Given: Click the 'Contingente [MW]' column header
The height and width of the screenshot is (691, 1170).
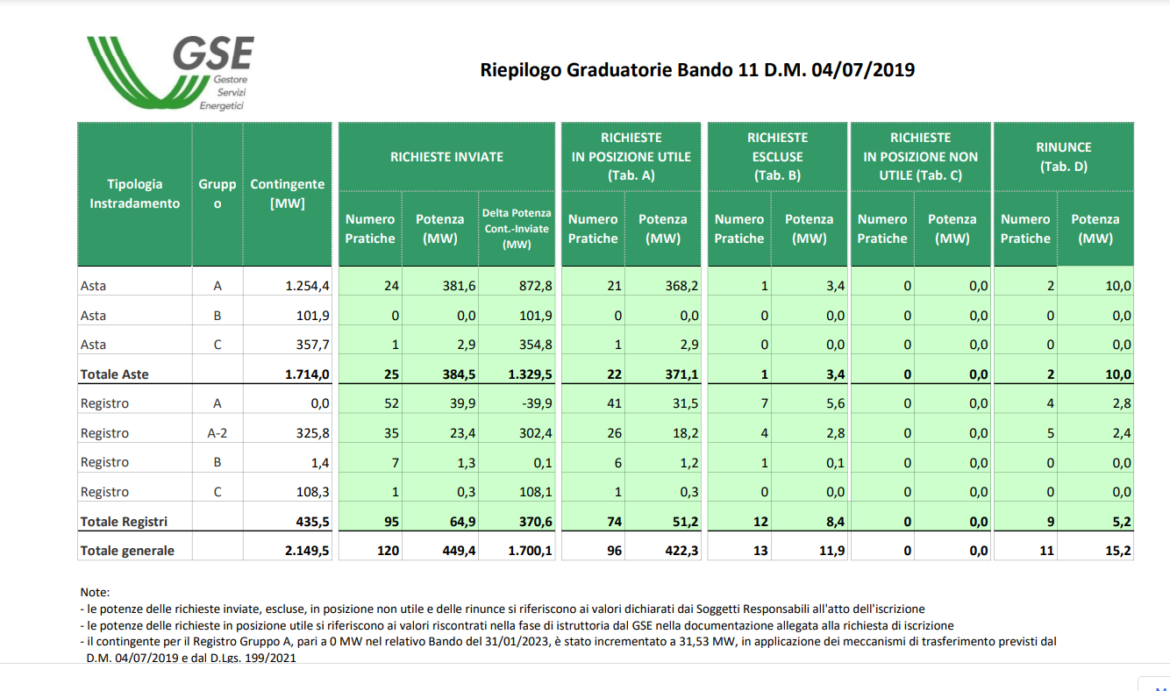Looking at the screenshot, I should (287, 194).
